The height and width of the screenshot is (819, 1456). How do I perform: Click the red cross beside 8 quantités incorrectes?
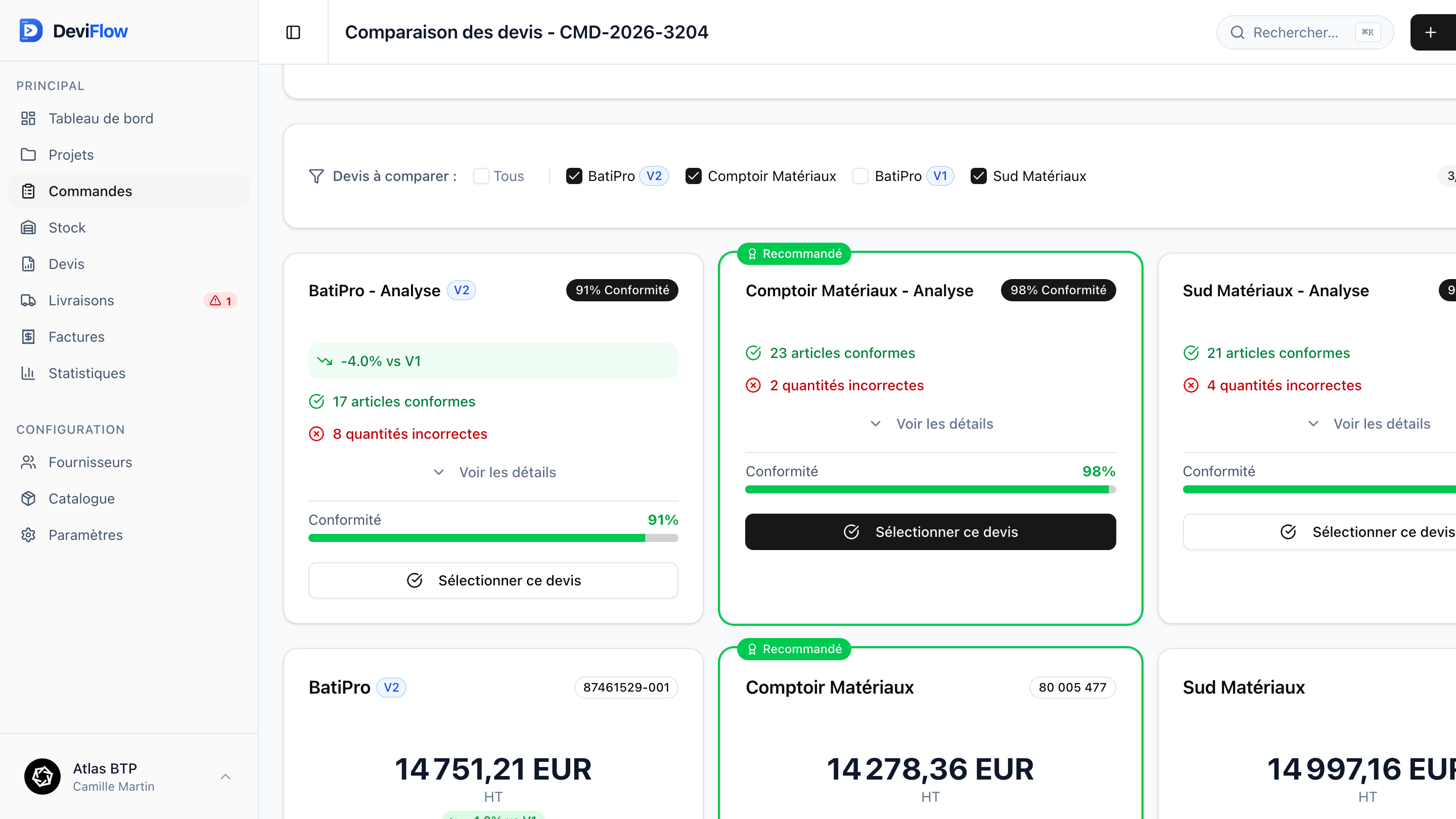click(x=316, y=434)
